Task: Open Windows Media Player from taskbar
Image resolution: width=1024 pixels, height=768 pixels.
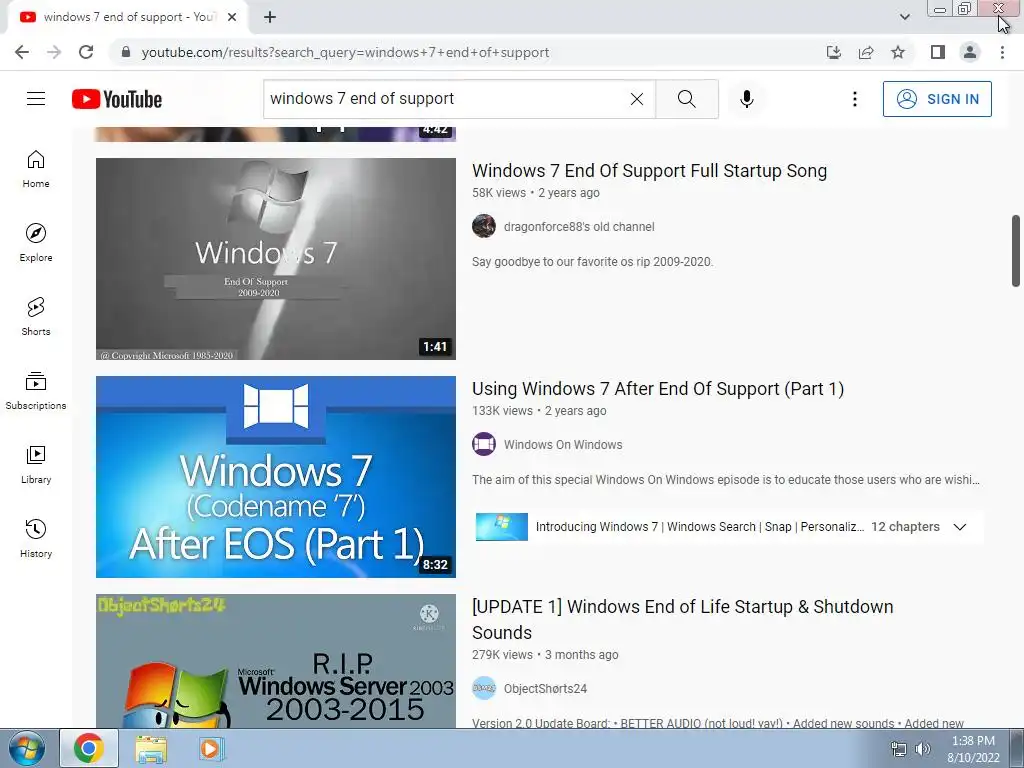Action: 211,749
